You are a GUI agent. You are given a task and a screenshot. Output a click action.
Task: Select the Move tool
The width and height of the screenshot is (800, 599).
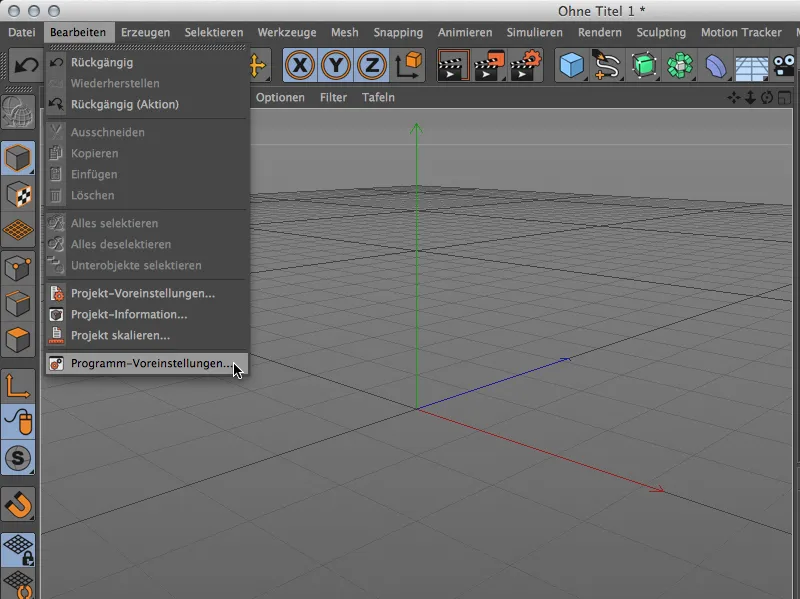tap(255, 65)
